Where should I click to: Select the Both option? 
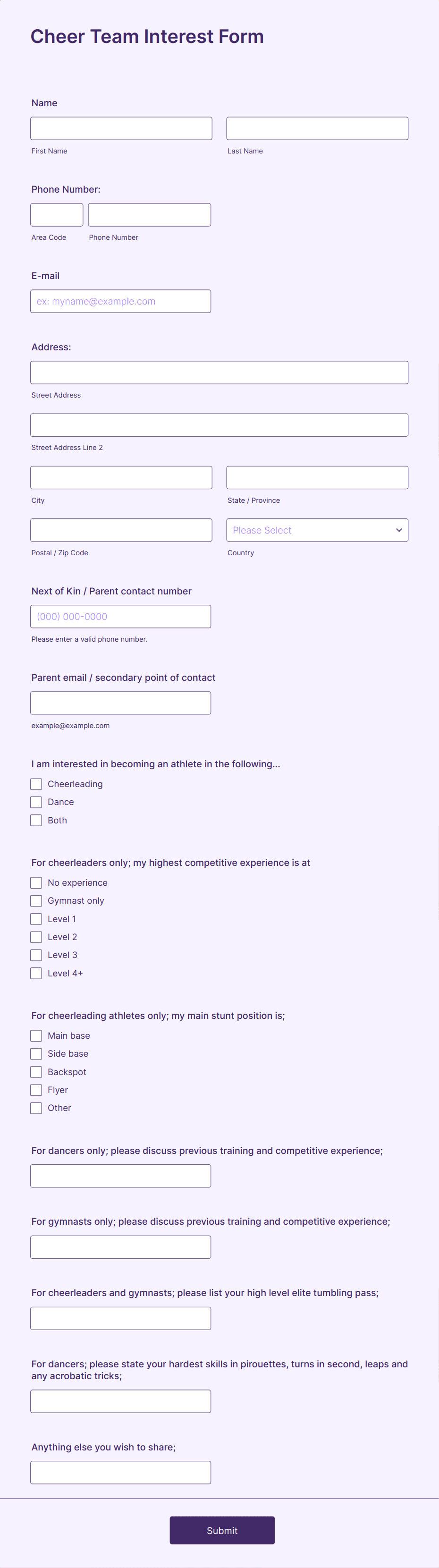coord(36,820)
